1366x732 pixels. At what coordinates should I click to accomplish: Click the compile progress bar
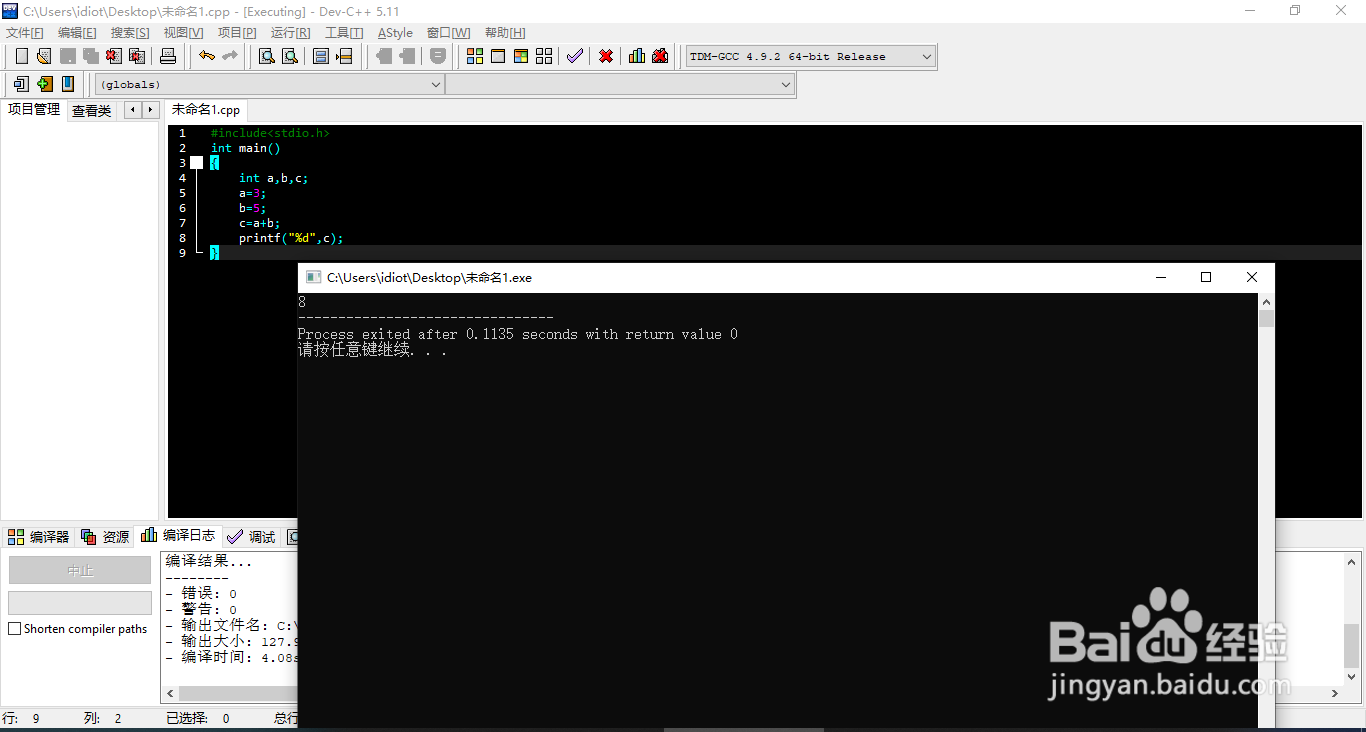pyautogui.click(x=80, y=603)
